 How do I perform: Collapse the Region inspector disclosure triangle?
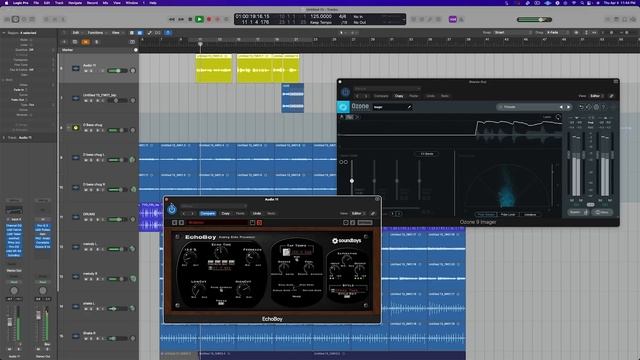pyautogui.click(x=4, y=33)
